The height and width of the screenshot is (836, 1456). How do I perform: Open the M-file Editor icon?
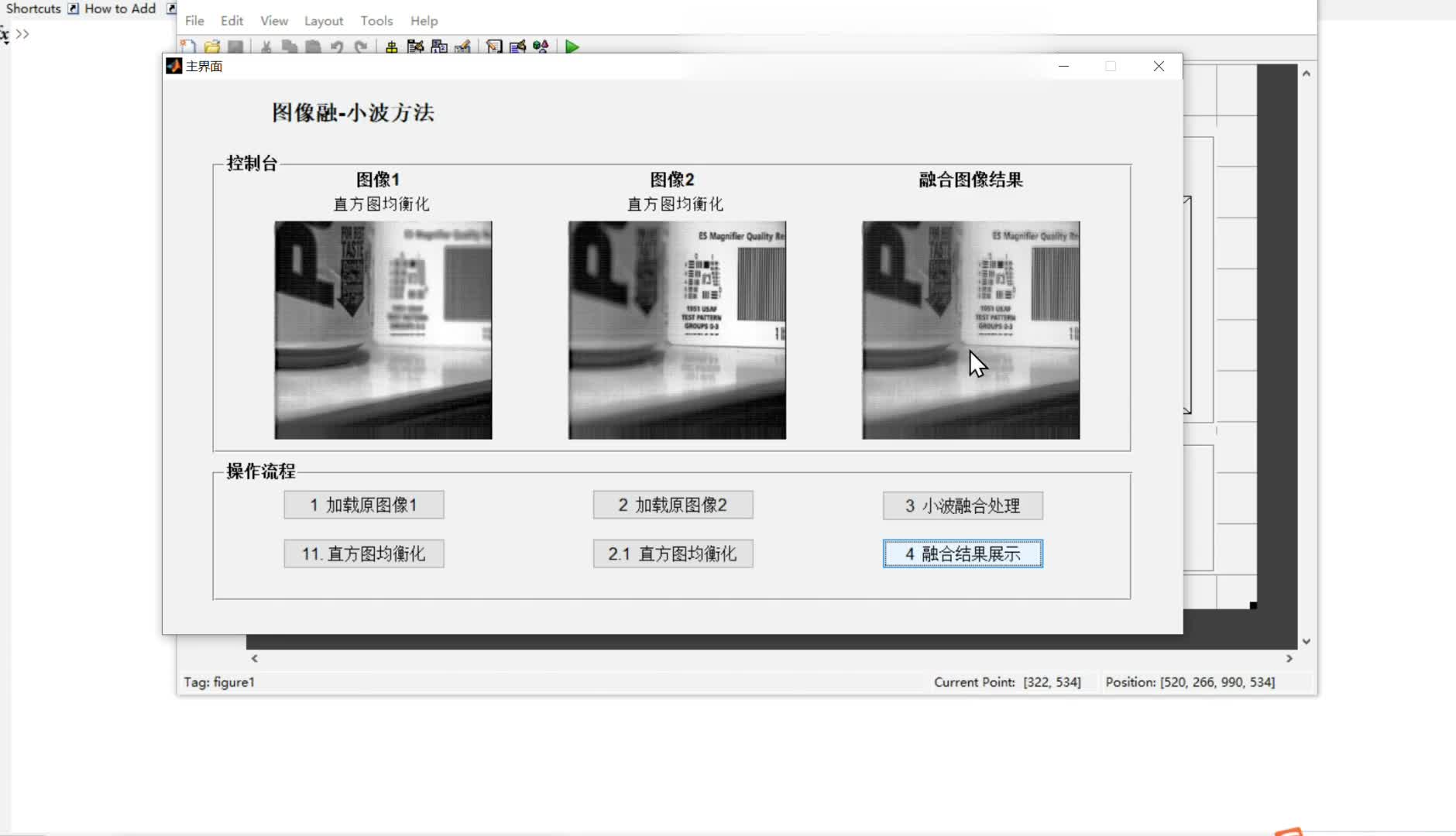click(x=494, y=47)
